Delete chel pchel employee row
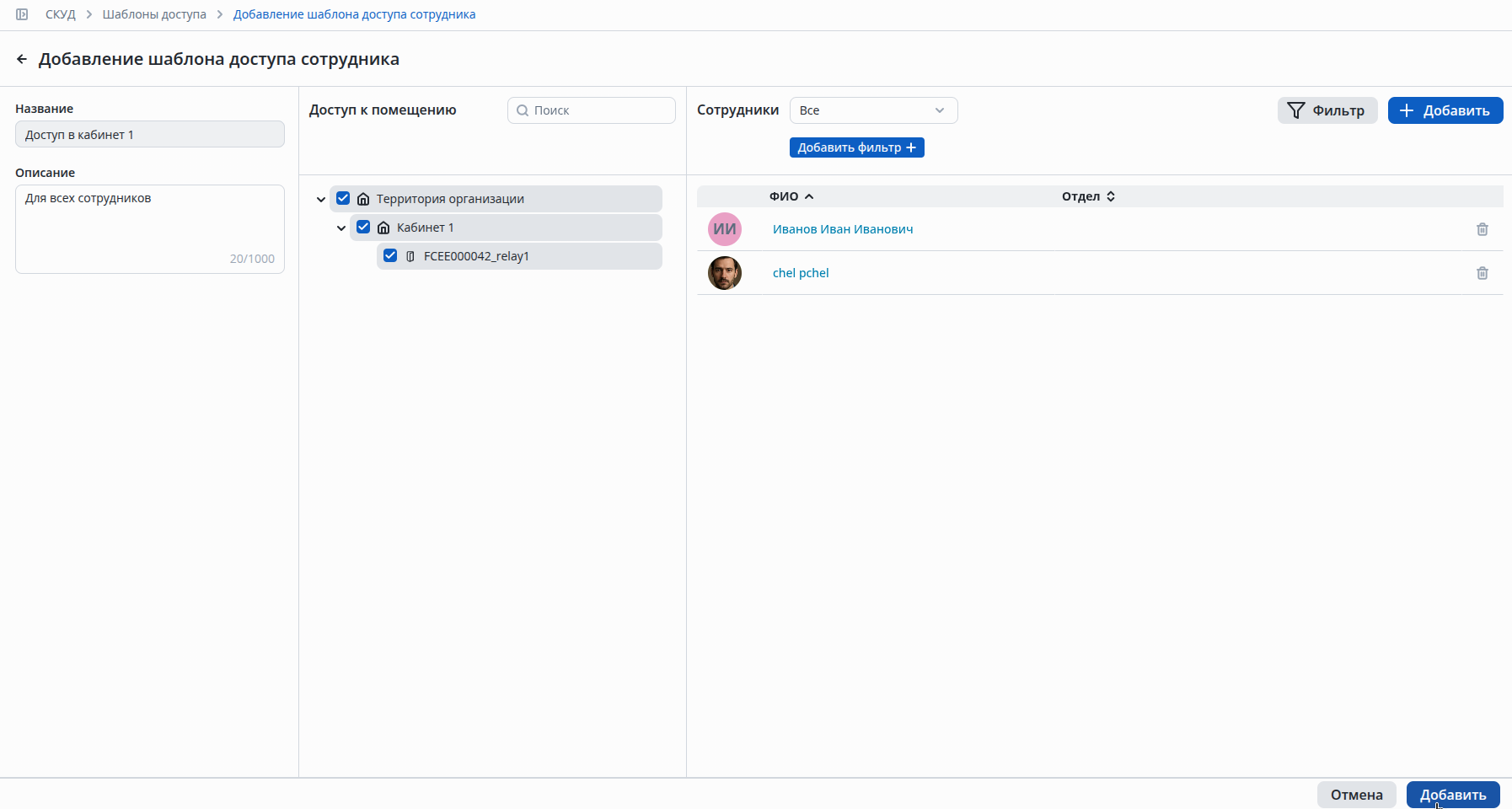The height and width of the screenshot is (809, 1512). pyautogui.click(x=1483, y=273)
